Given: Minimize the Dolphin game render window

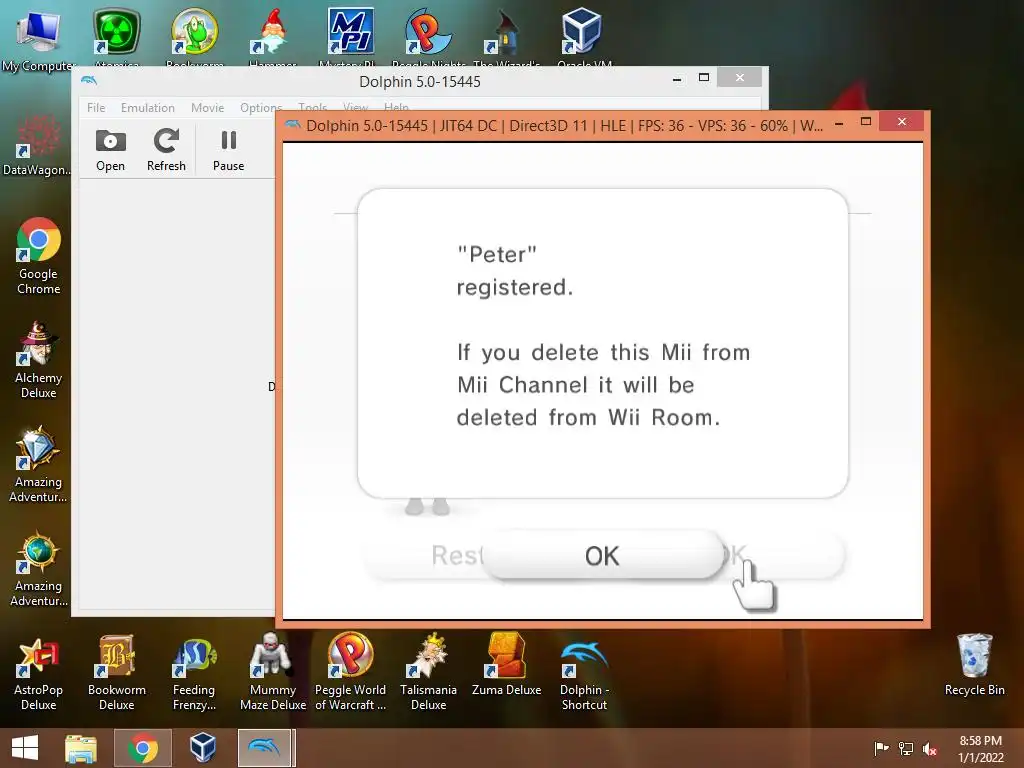Looking at the screenshot, I should [x=839, y=123].
